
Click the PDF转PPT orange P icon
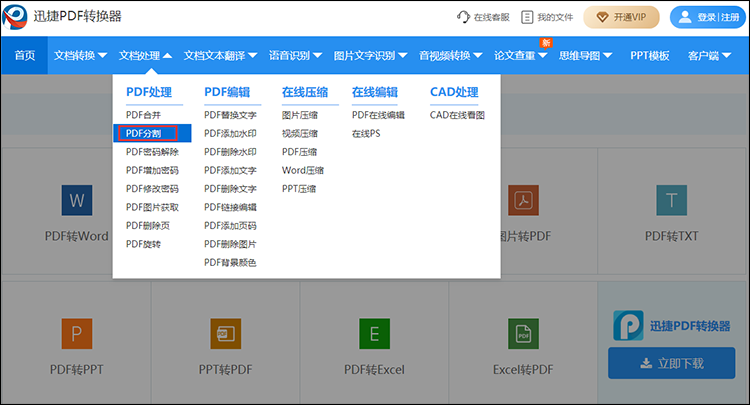click(x=77, y=333)
